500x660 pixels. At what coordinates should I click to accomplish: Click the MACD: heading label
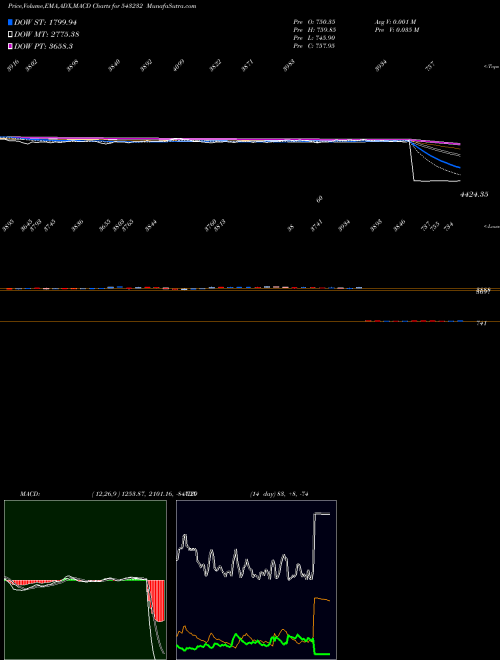tap(30, 494)
